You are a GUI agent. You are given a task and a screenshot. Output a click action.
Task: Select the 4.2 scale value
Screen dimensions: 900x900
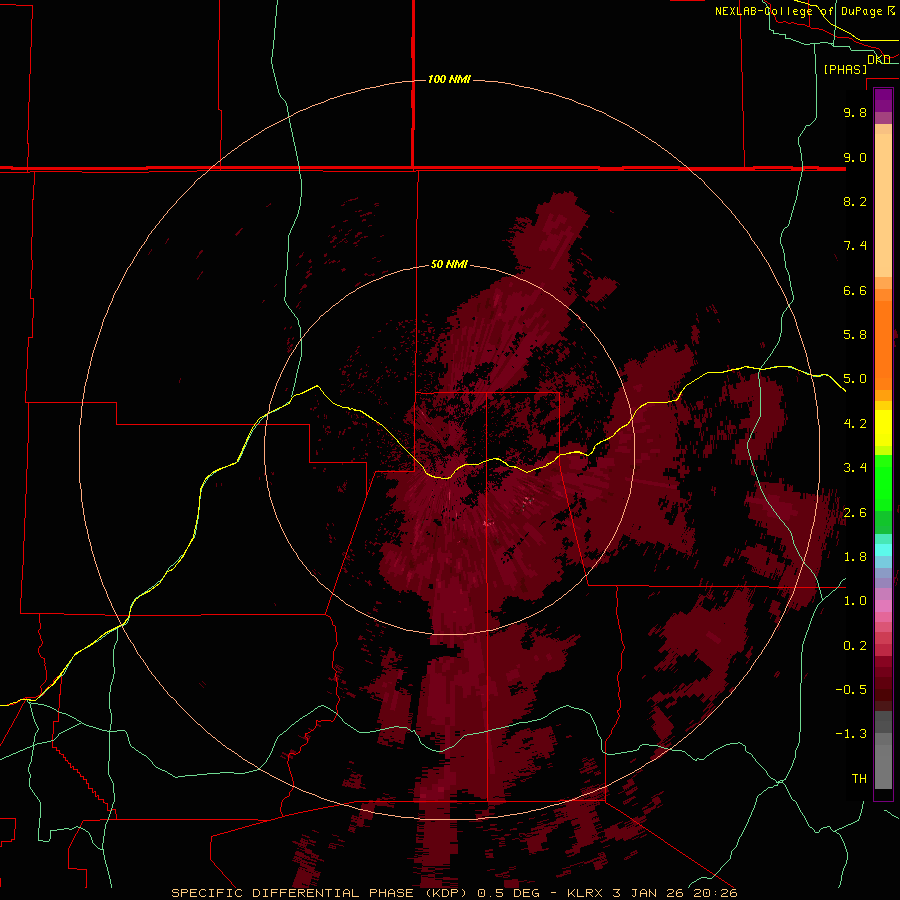[855, 424]
